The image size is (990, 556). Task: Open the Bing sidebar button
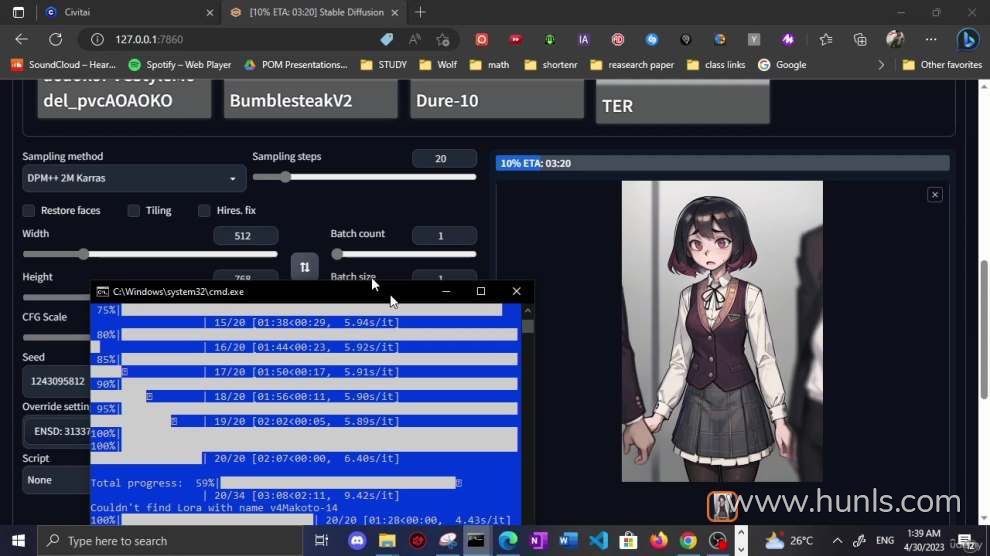[x=967, y=39]
